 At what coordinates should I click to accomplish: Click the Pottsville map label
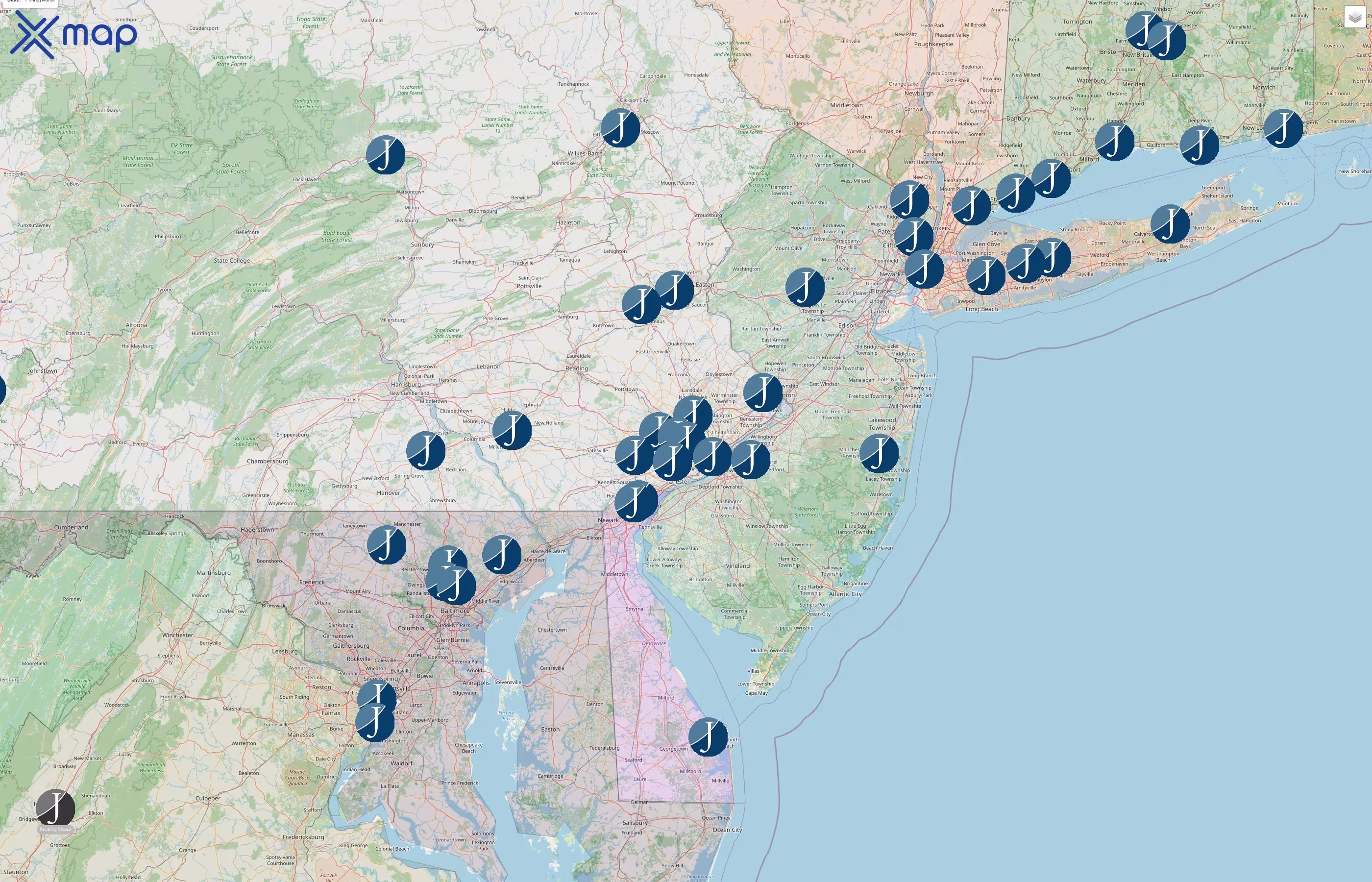[x=529, y=286]
